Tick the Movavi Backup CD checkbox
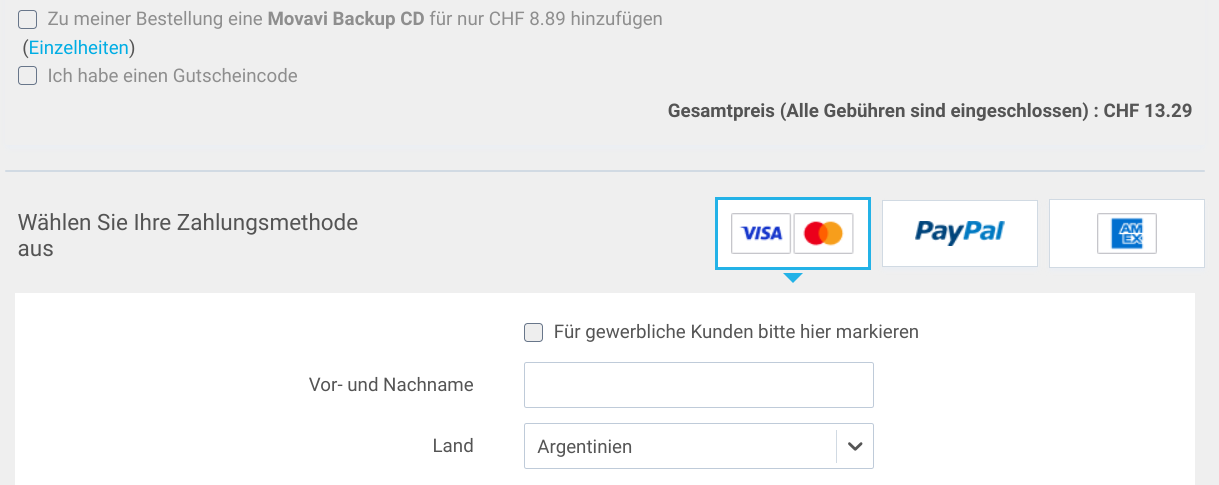 (28, 19)
